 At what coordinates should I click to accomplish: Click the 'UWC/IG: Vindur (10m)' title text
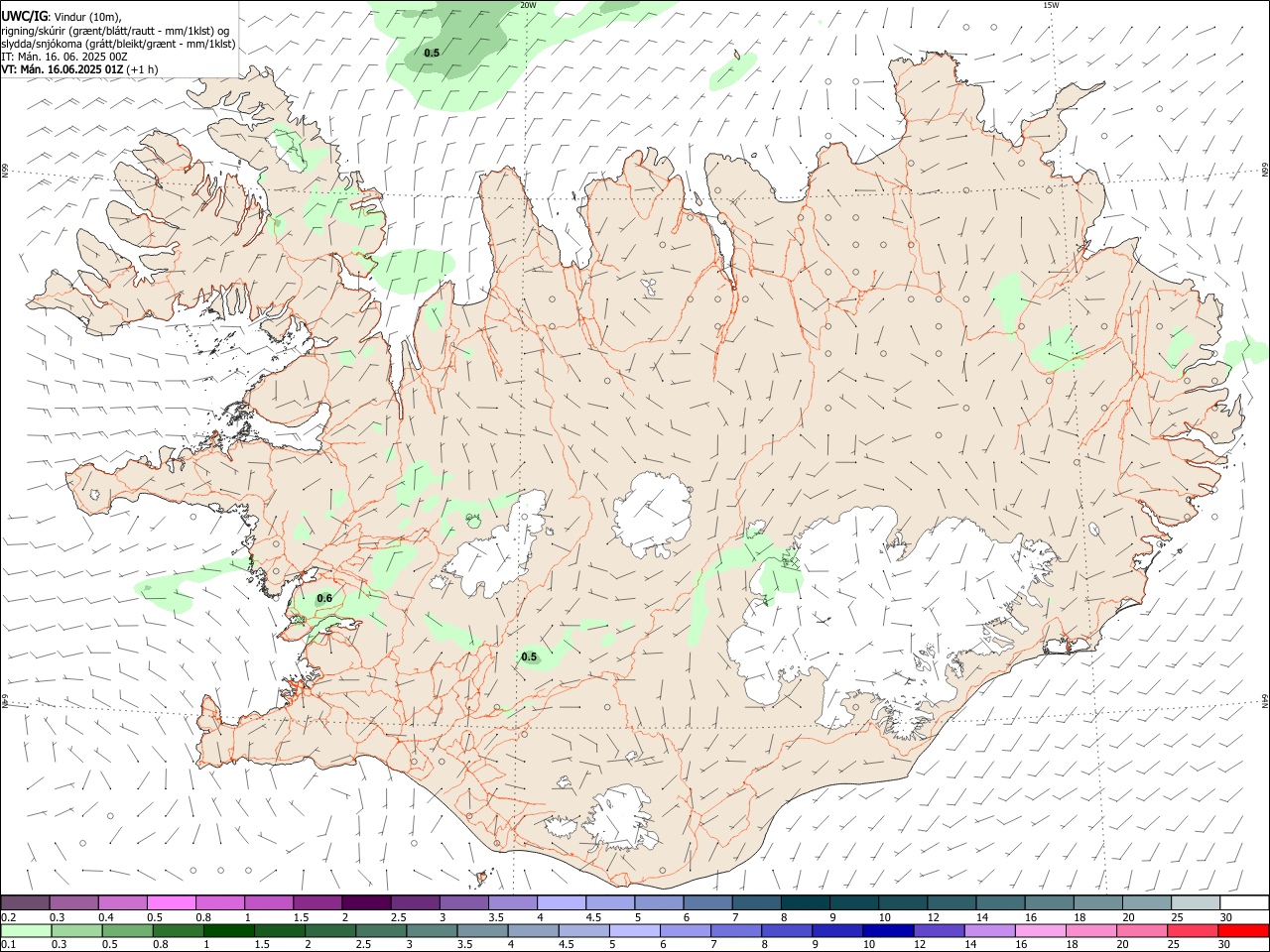click(61, 16)
